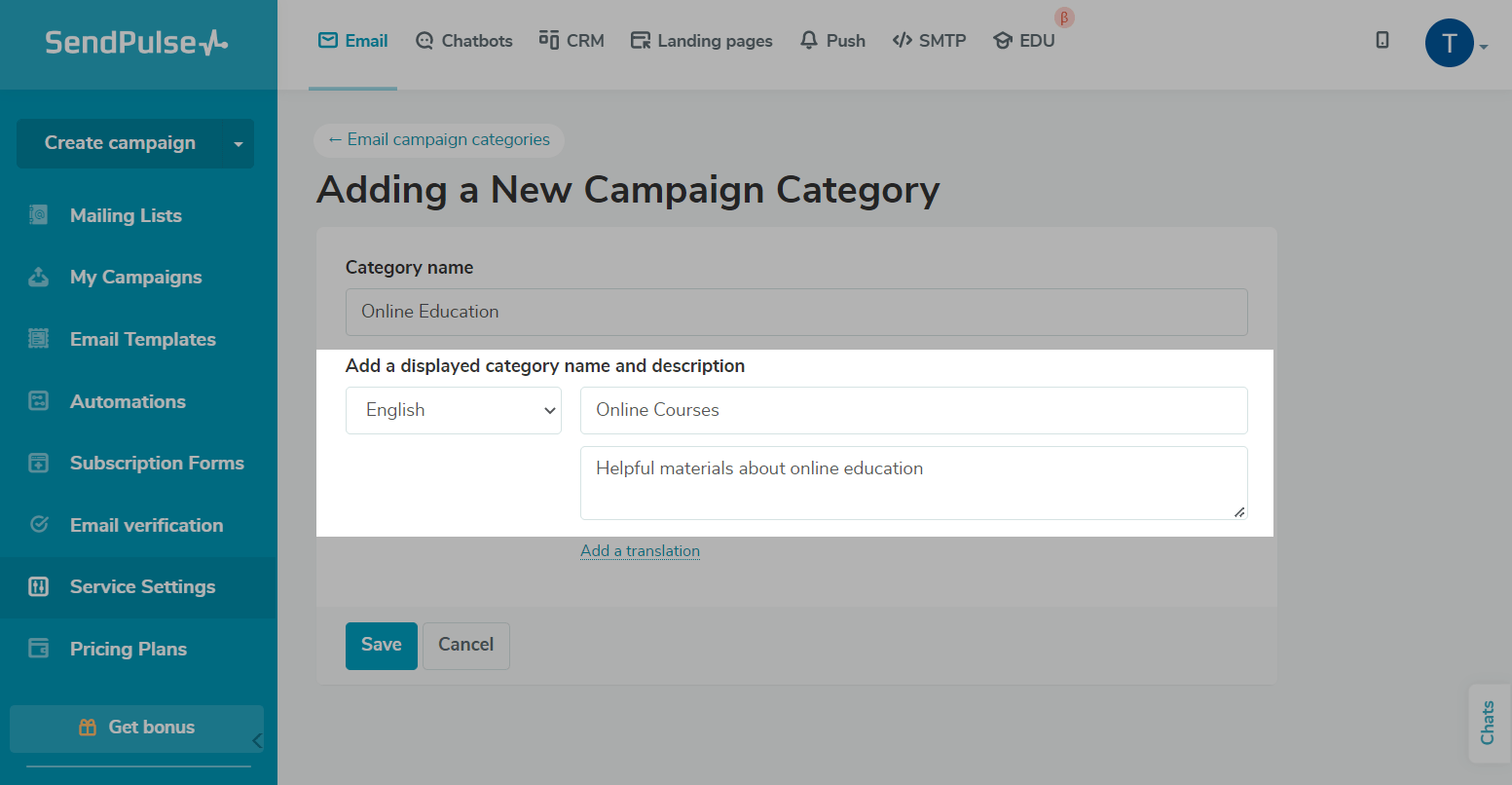
Task: Click the Pricing Plans wallet icon
Action: click(39, 649)
